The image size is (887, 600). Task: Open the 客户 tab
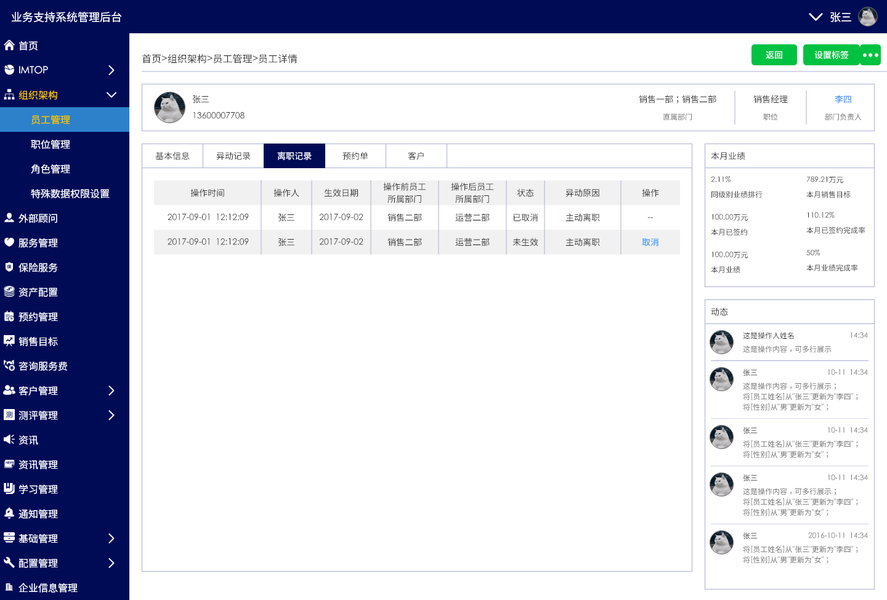coord(416,156)
